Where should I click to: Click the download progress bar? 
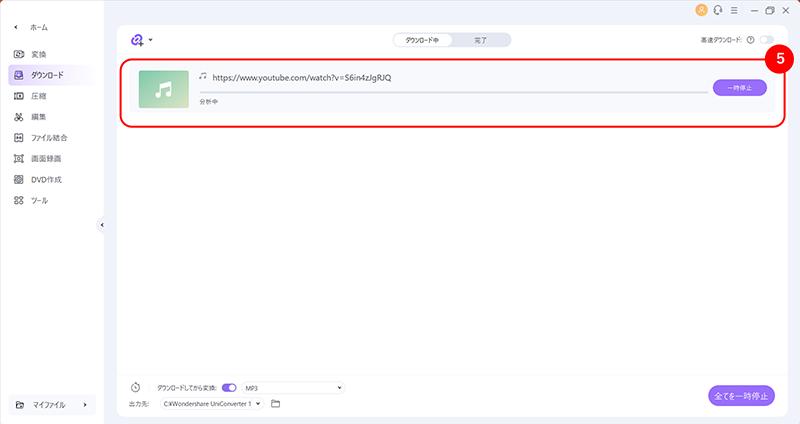(454, 92)
